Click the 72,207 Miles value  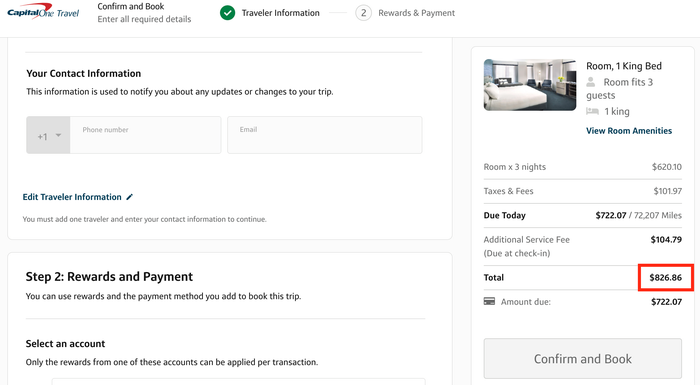pyautogui.click(x=658, y=215)
